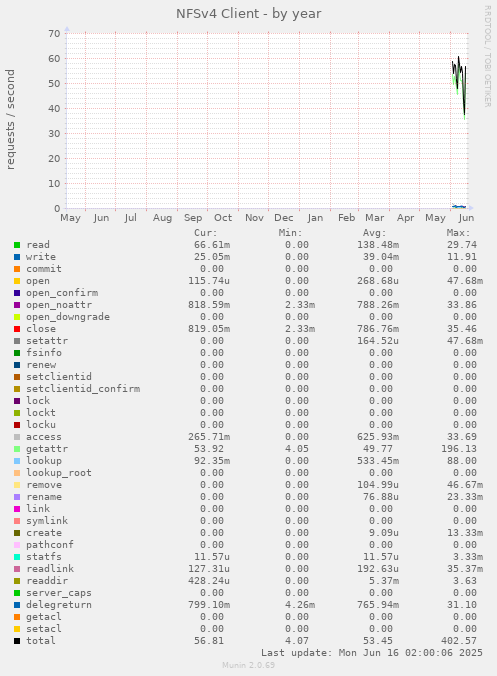497x676 pixels.
Task: Click the light blue lookup swatch
Action: [17, 461]
